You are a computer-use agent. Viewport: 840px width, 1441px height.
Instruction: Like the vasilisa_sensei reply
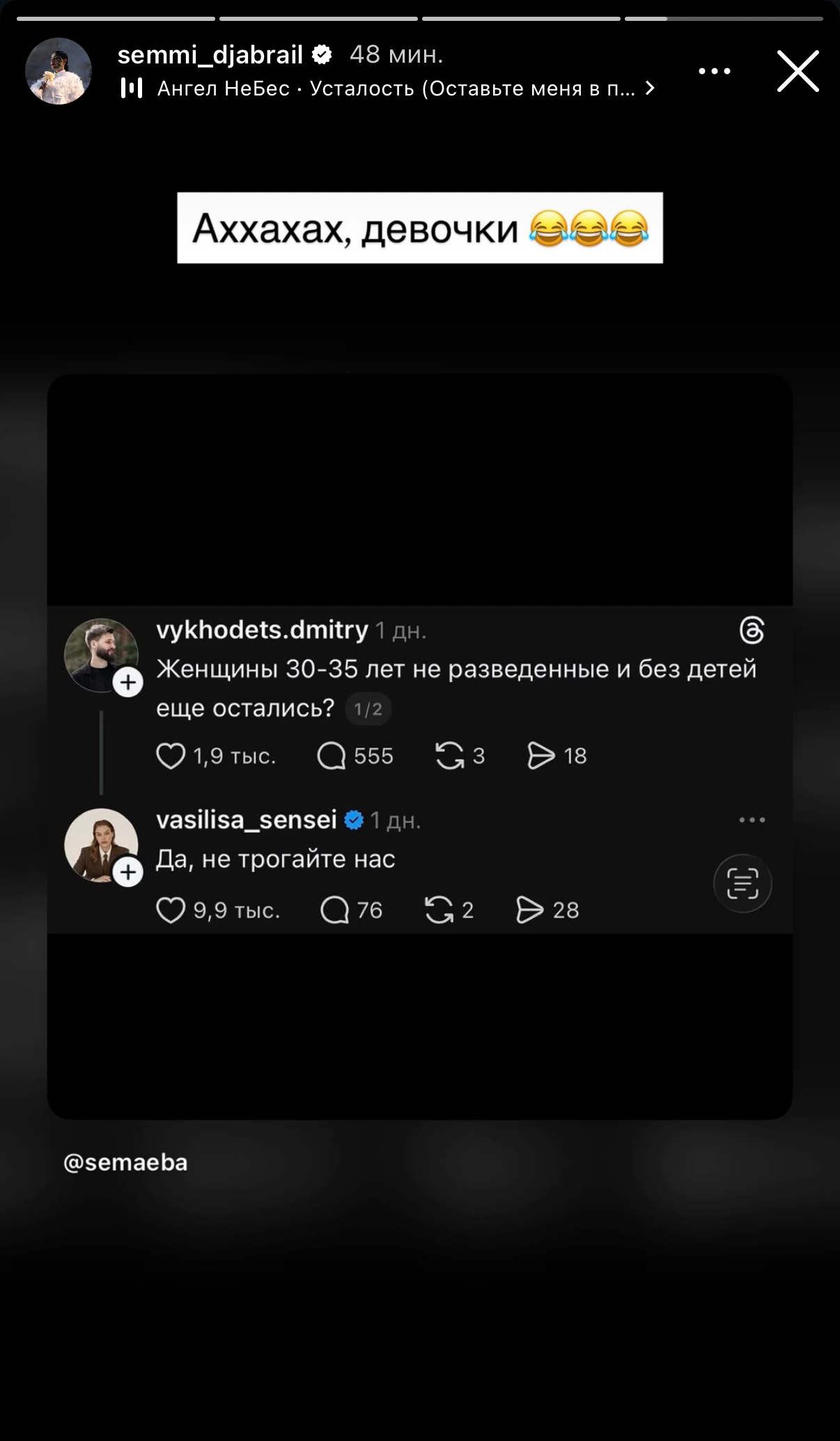(171, 910)
